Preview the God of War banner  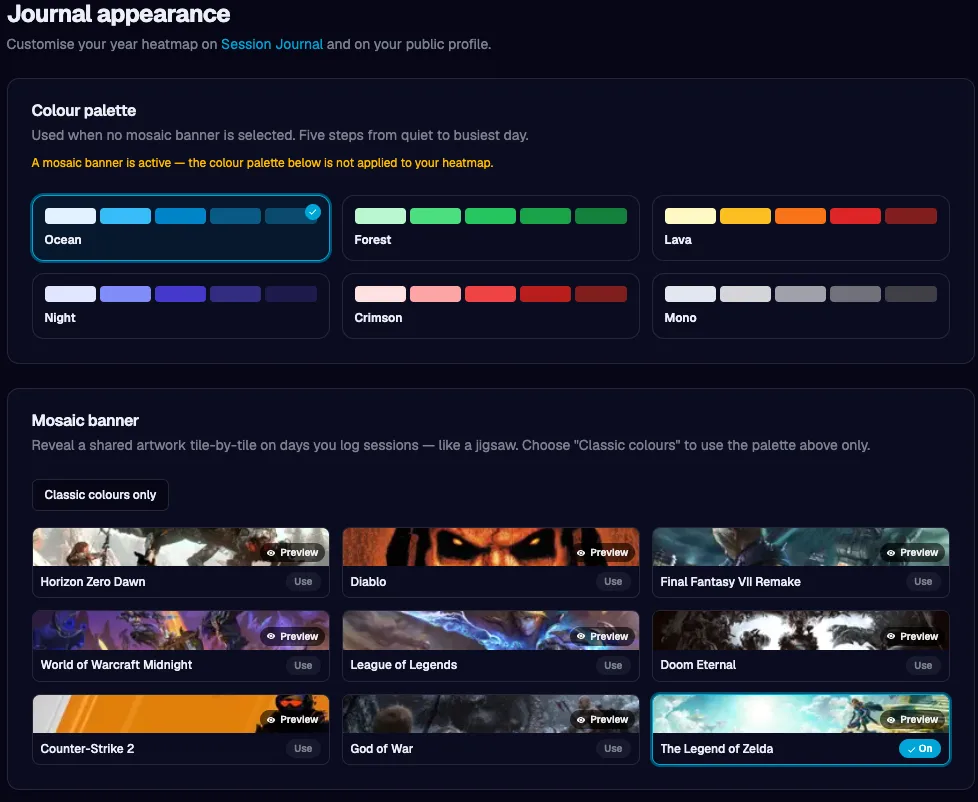tap(603, 719)
